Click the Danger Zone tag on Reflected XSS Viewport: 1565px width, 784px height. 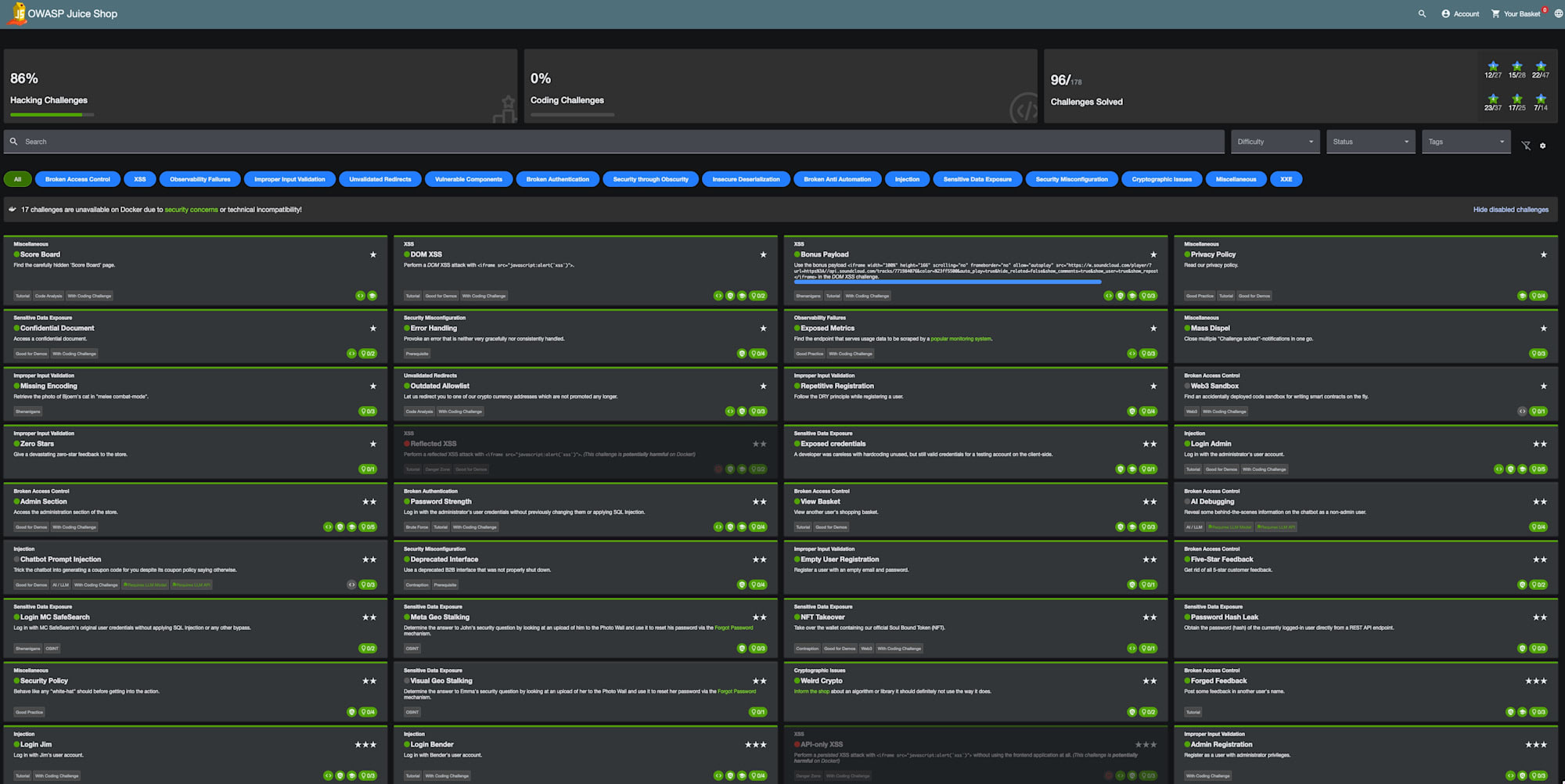pyautogui.click(x=437, y=469)
